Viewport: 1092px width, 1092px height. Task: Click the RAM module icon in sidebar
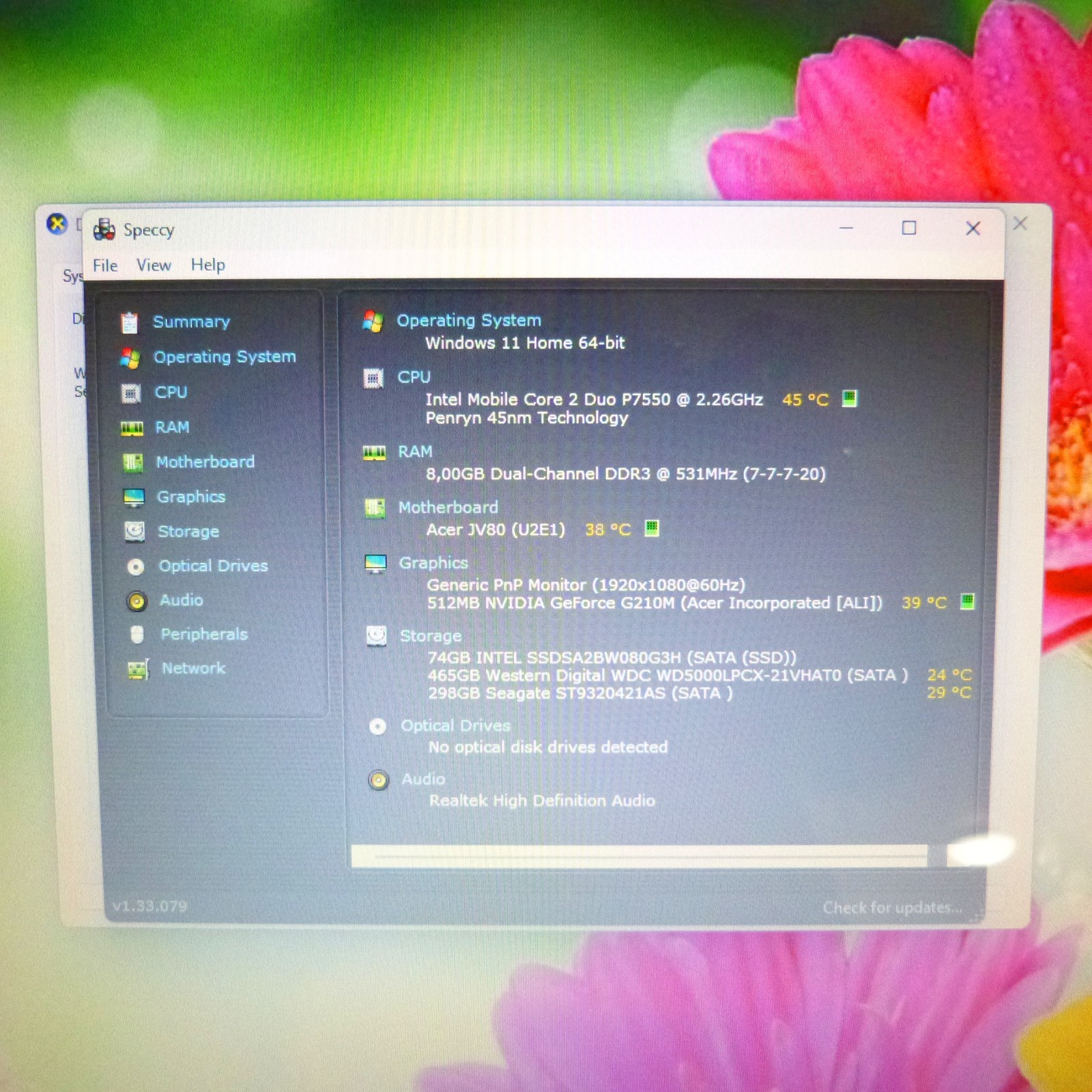point(132,428)
